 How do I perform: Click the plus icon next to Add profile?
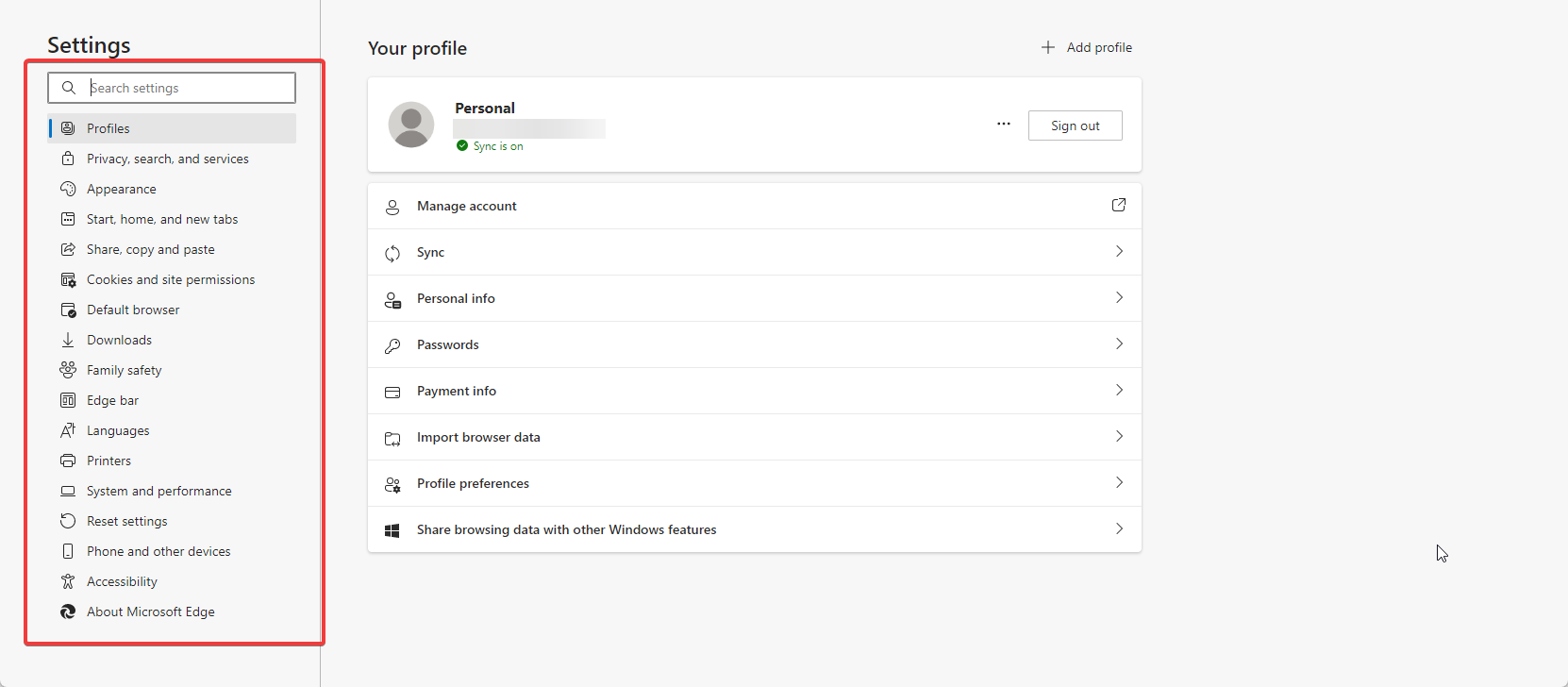pos(1048,47)
